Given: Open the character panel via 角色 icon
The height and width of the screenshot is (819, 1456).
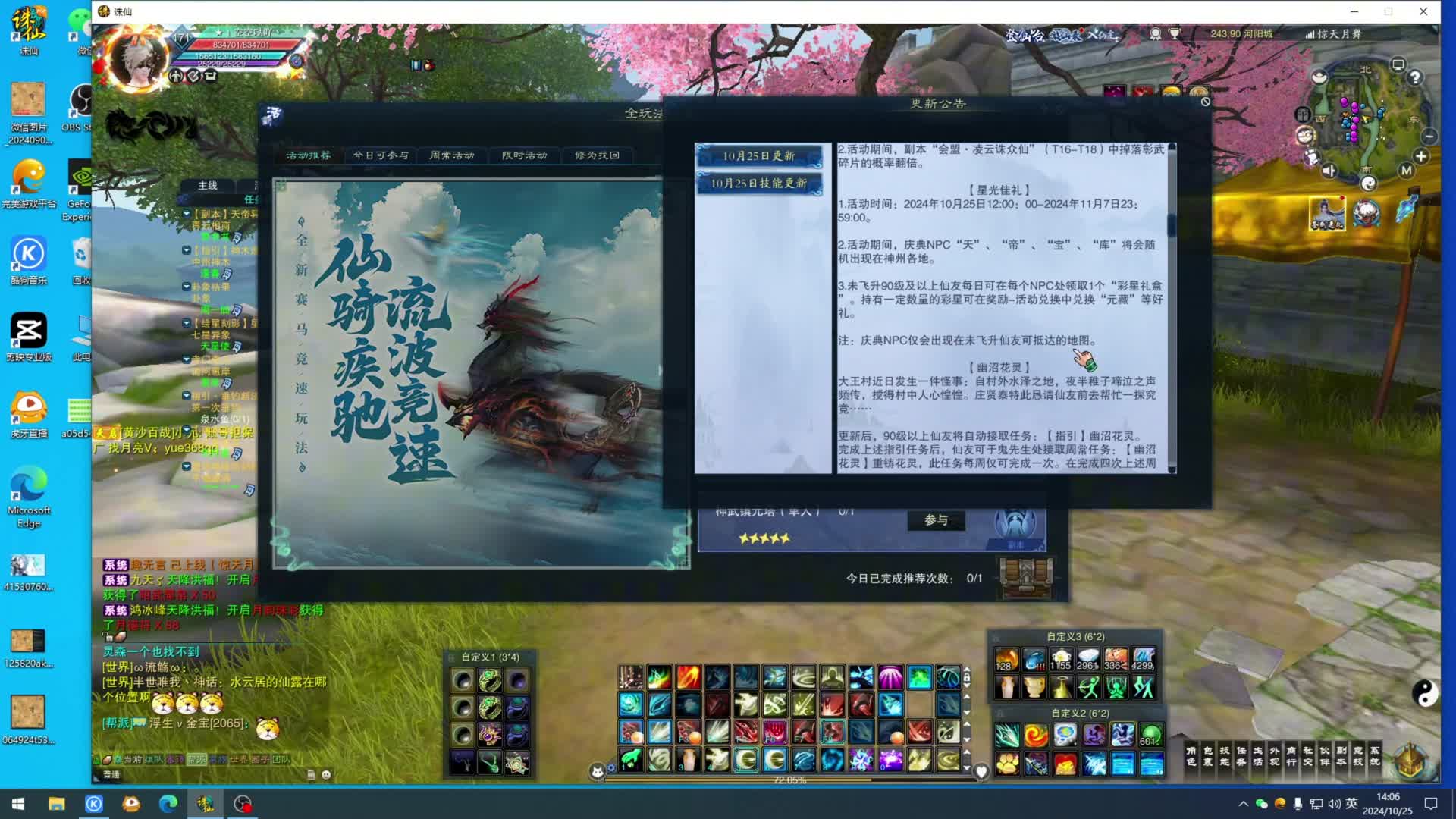Looking at the screenshot, I should [x=1191, y=755].
